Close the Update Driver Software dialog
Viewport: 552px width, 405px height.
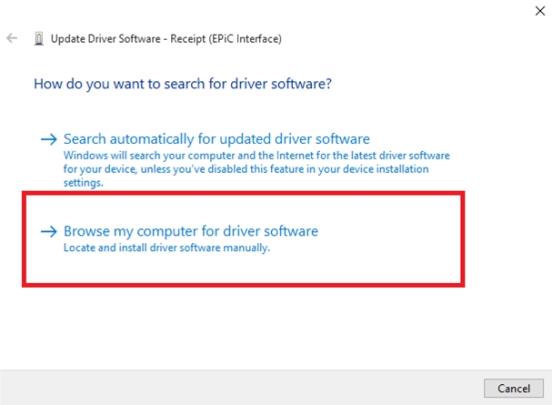tap(540, 11)
